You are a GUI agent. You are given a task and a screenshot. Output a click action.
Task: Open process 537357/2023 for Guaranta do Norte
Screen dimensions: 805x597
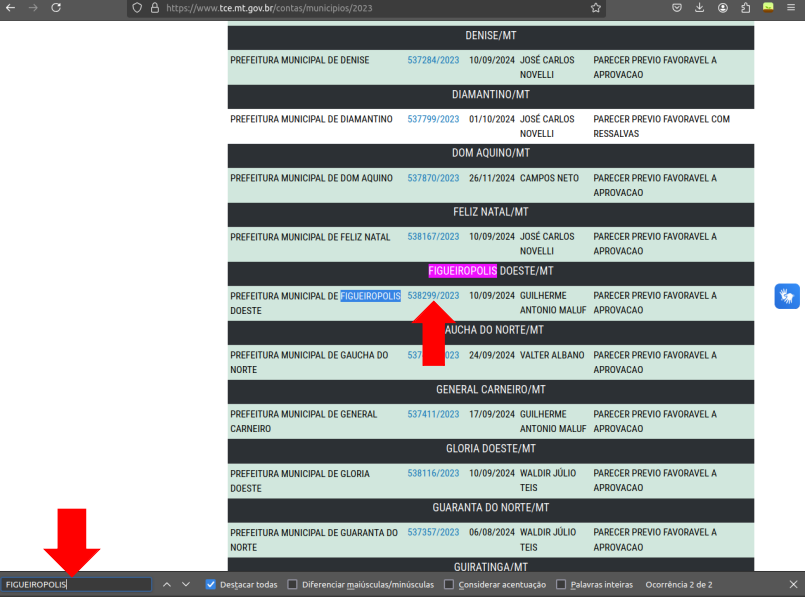[x=433, y=532]
